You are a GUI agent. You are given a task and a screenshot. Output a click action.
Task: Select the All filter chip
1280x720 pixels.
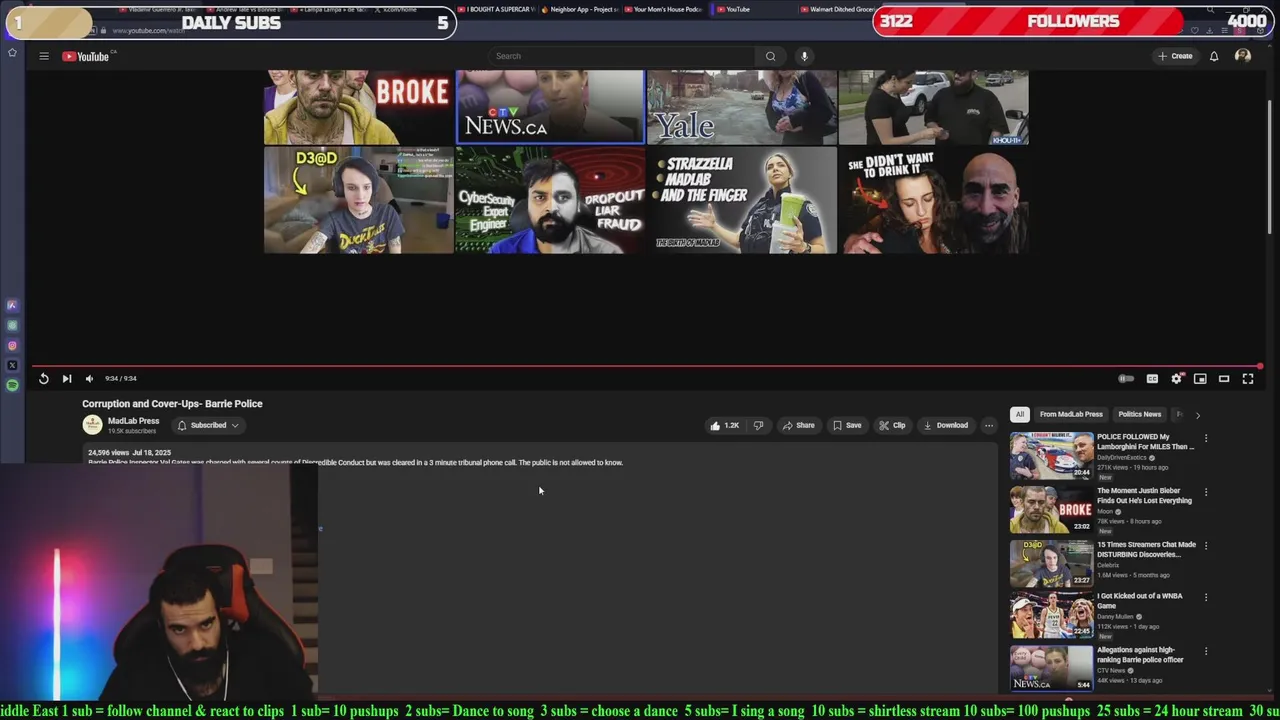(1019, 414)
